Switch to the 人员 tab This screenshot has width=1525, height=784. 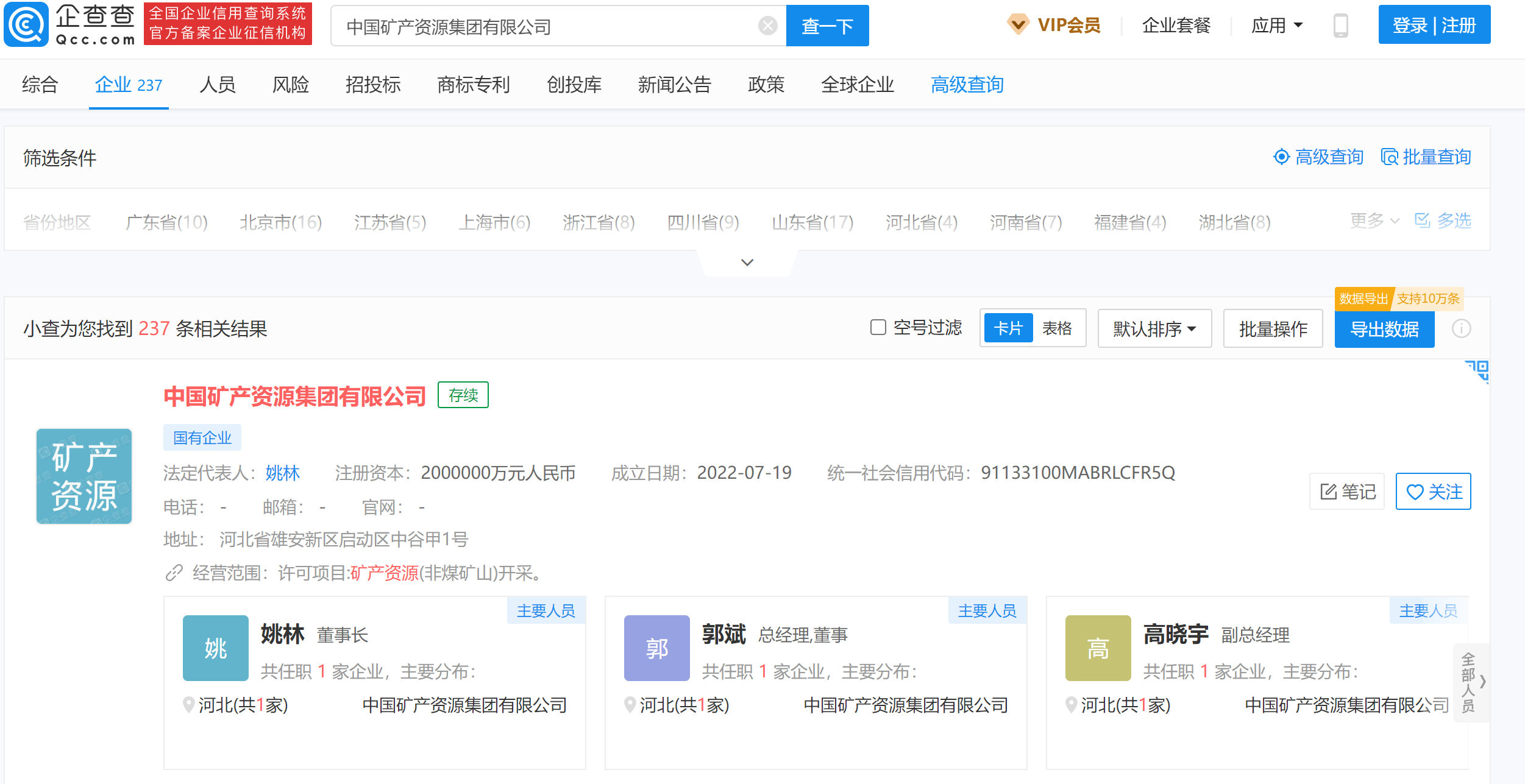[x=217, y=85]
